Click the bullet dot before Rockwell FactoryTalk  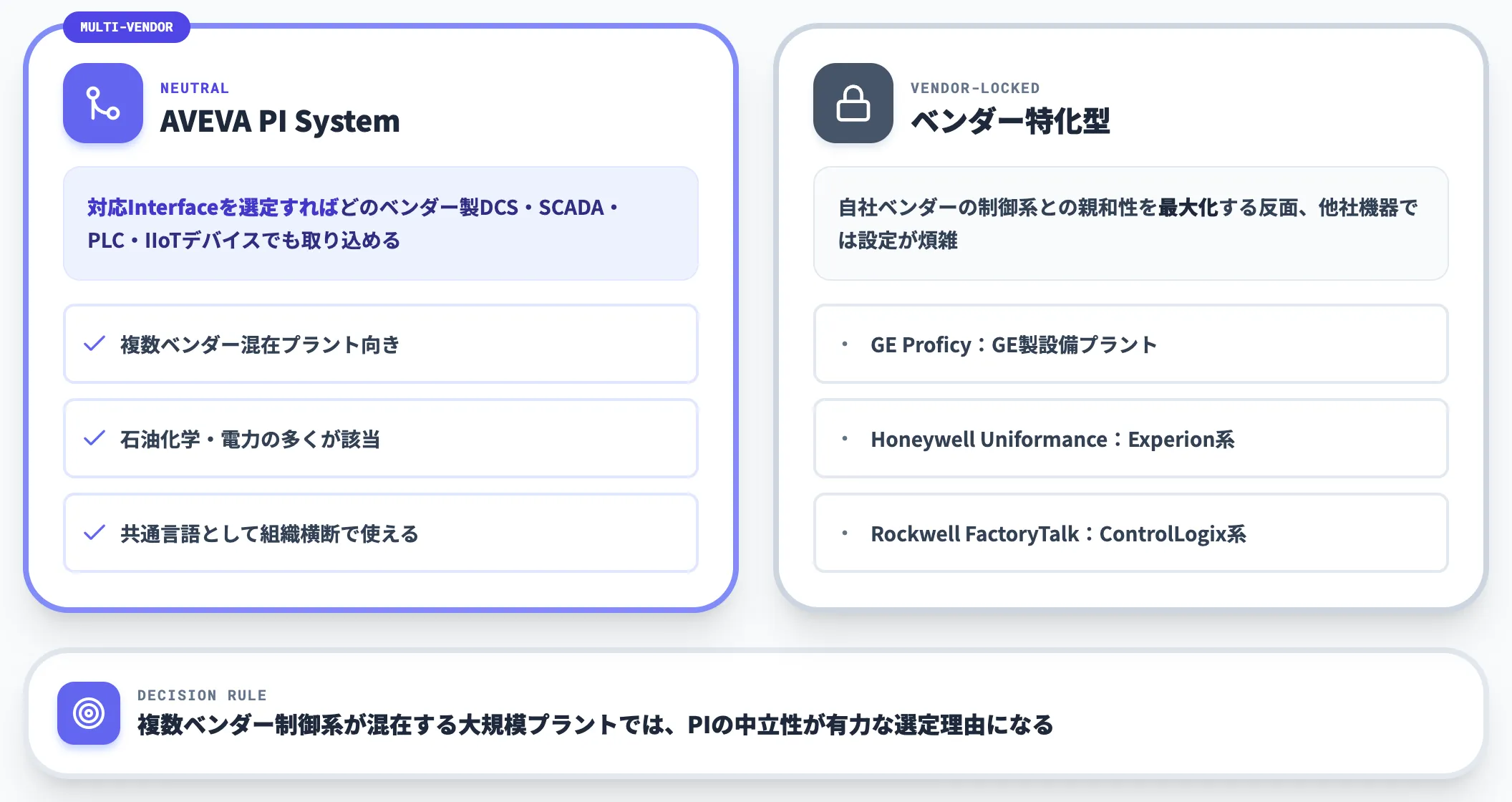[845, 533]
